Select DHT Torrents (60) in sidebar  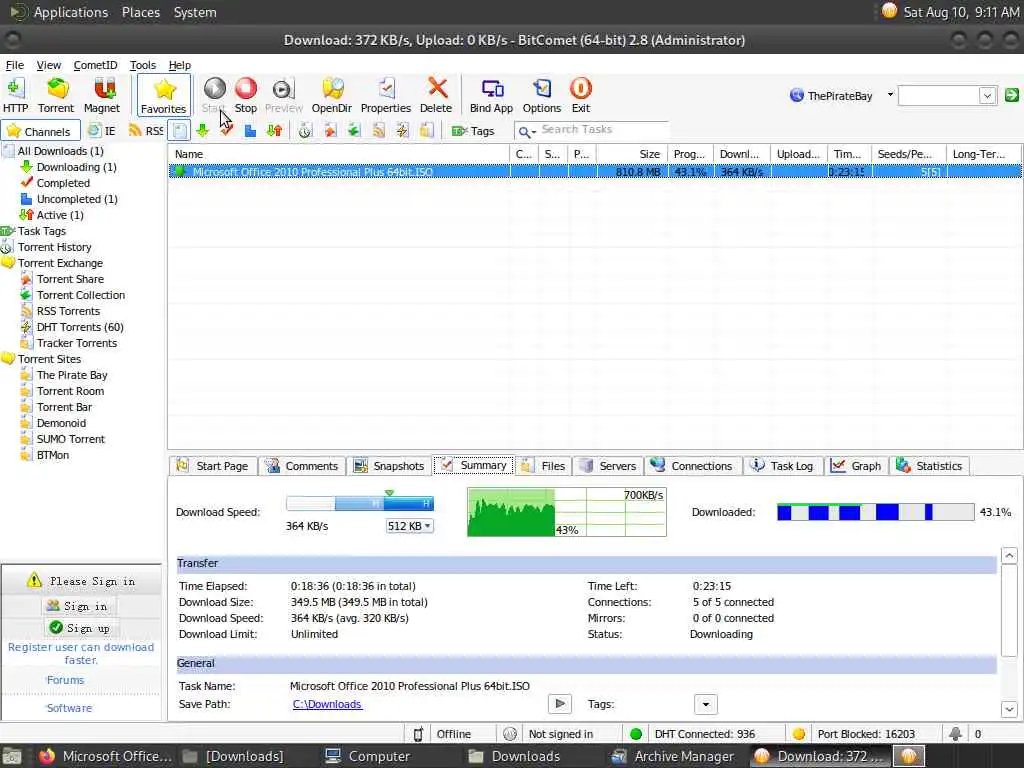click(80, 327)
